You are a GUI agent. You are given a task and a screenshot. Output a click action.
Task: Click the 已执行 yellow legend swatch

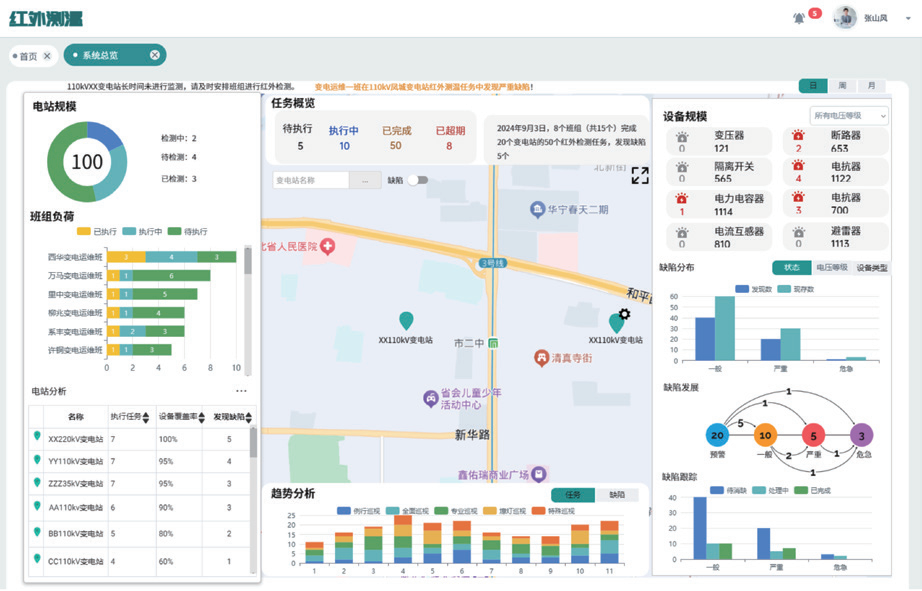click(84, 231)
